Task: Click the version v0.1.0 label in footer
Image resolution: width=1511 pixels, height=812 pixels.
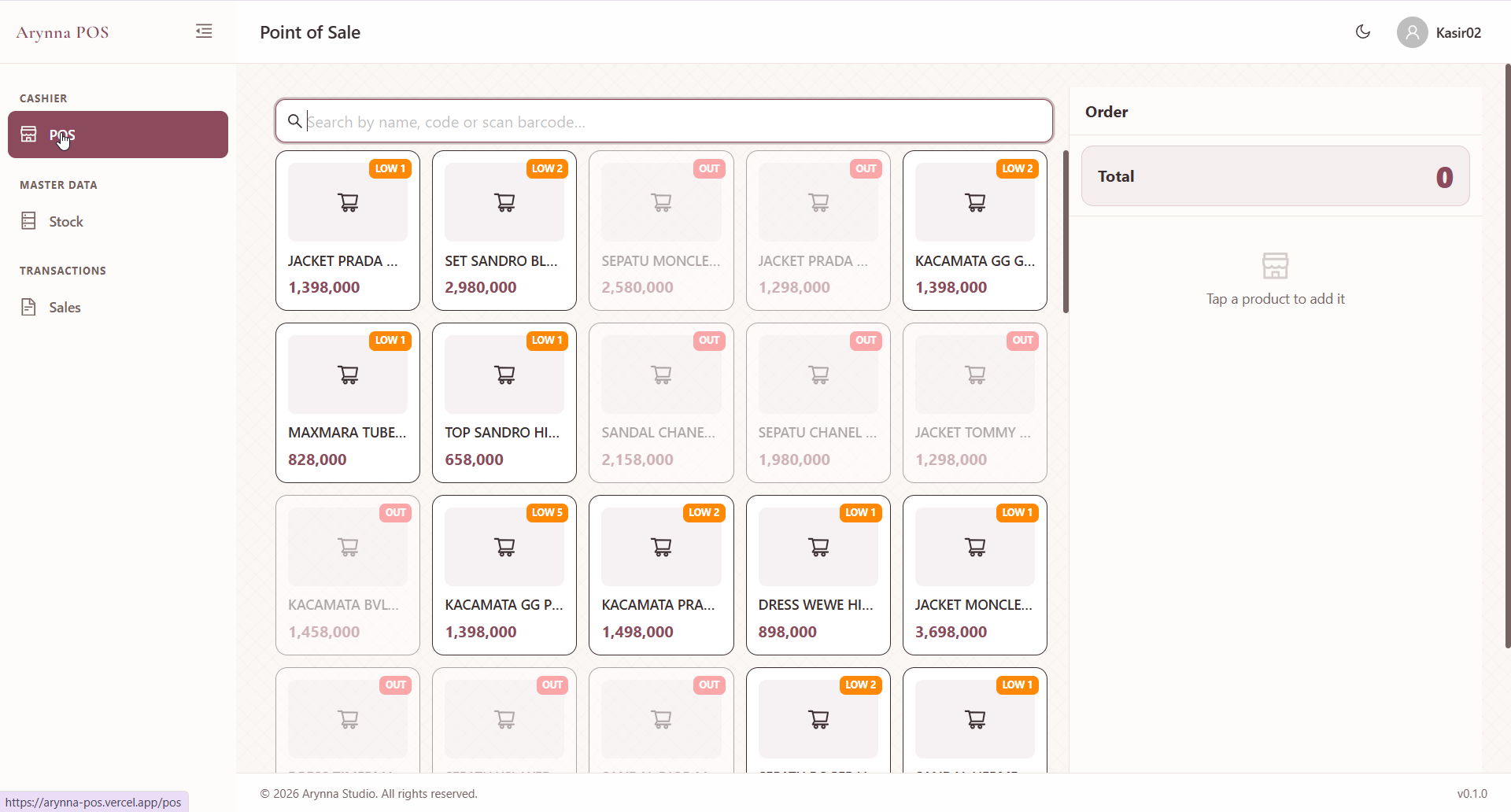Action: pos(1472,794)
